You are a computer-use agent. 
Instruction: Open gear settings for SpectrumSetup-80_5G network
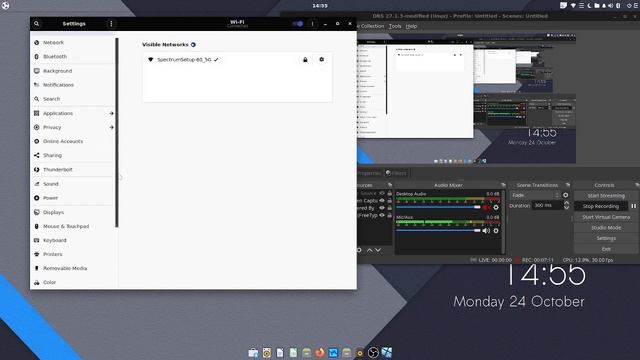(322, 60)
